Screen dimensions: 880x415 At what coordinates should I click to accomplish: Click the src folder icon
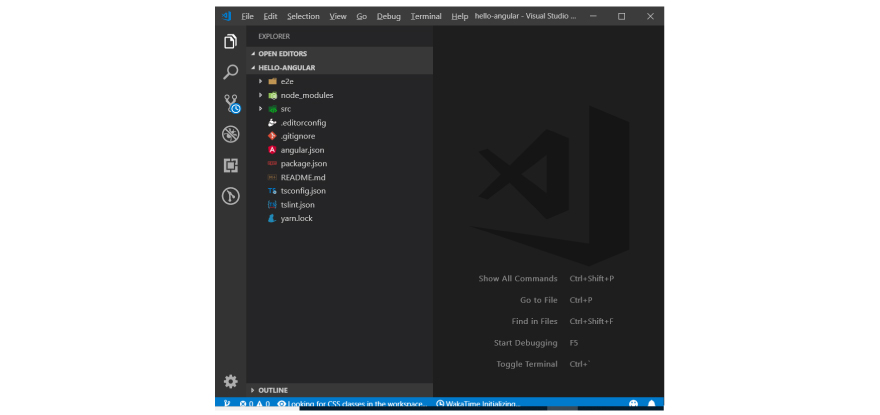pyautogui.click(x=273, y=109)
